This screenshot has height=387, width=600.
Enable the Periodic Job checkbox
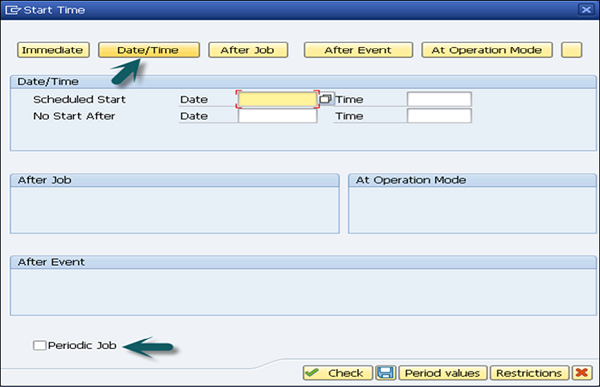(39, 345)
